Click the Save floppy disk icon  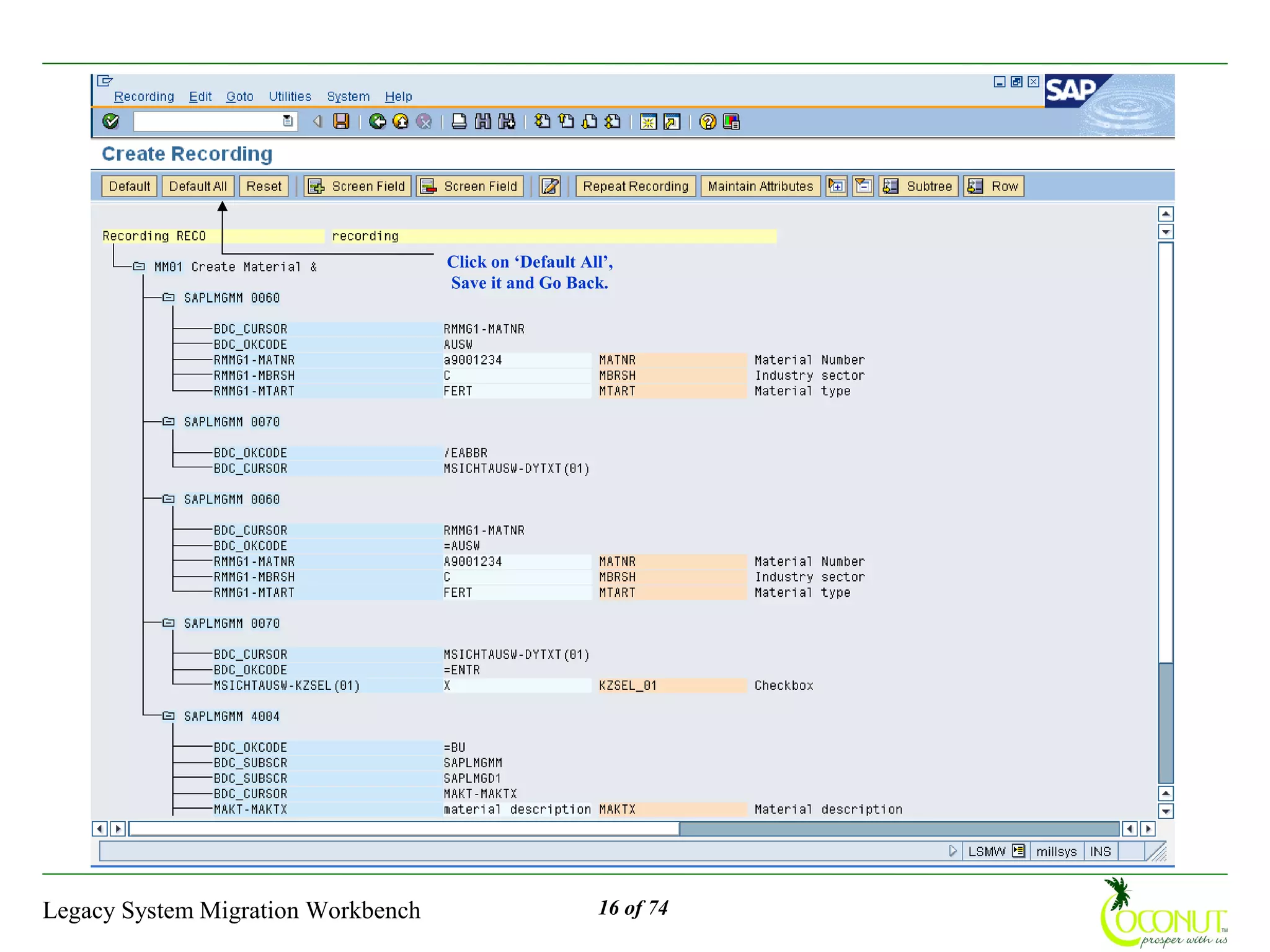click(341, 121)
